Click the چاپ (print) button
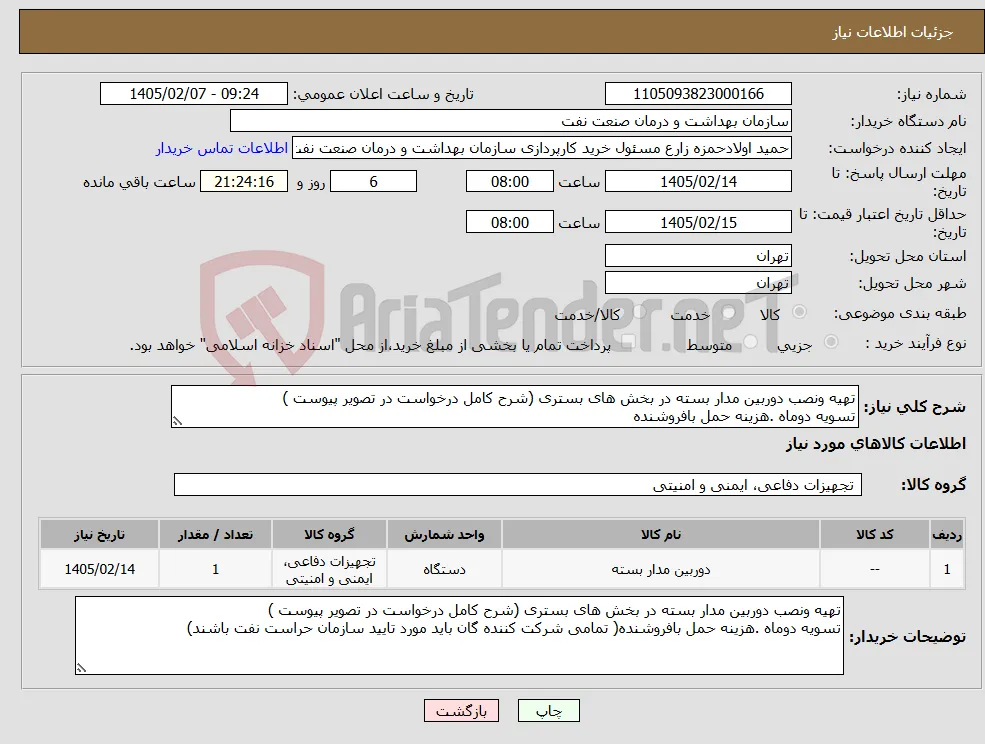Screen dimensions: 985x744 pyautogui.click(x=548, y=711)
